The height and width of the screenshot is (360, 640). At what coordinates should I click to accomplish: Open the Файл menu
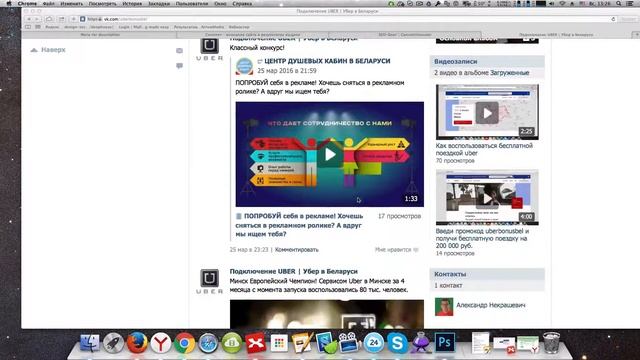tap(49, 3)
